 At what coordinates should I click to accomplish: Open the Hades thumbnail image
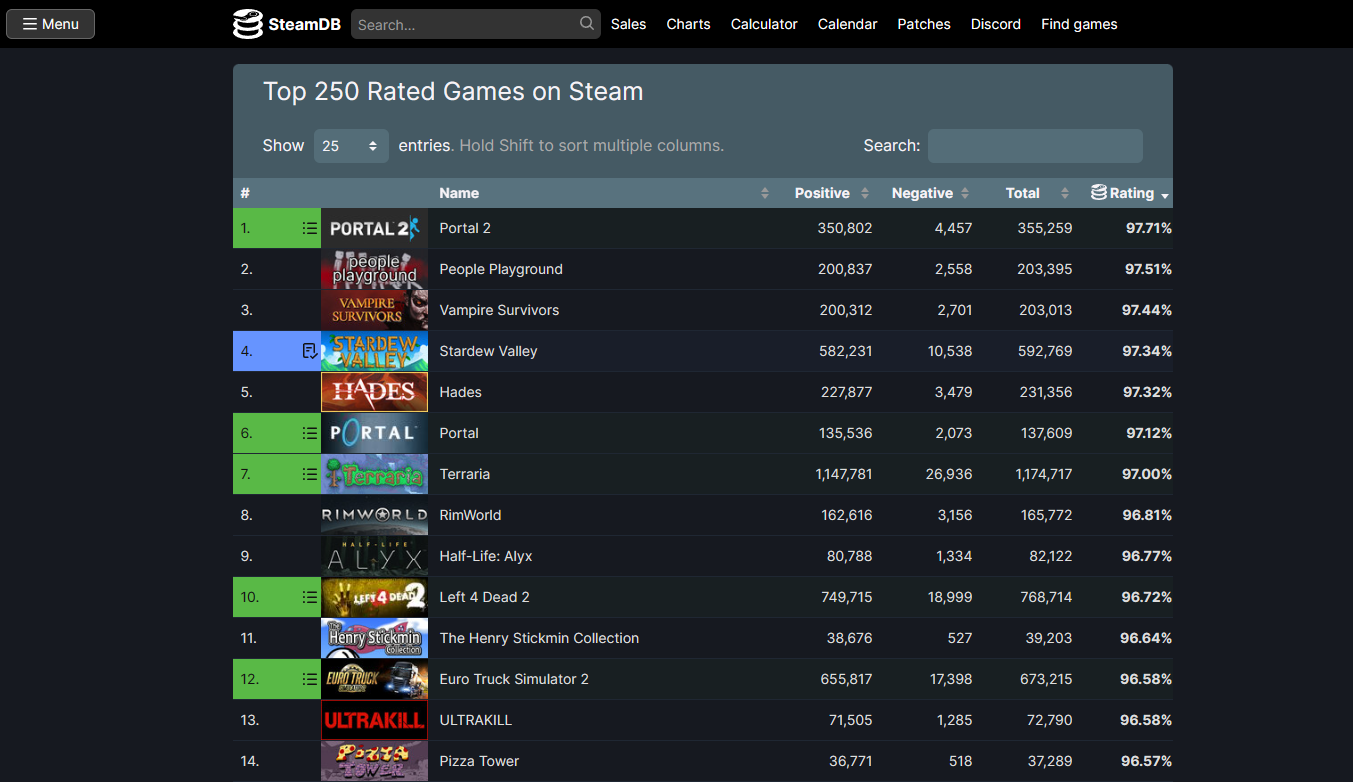(x=374, y=392)
